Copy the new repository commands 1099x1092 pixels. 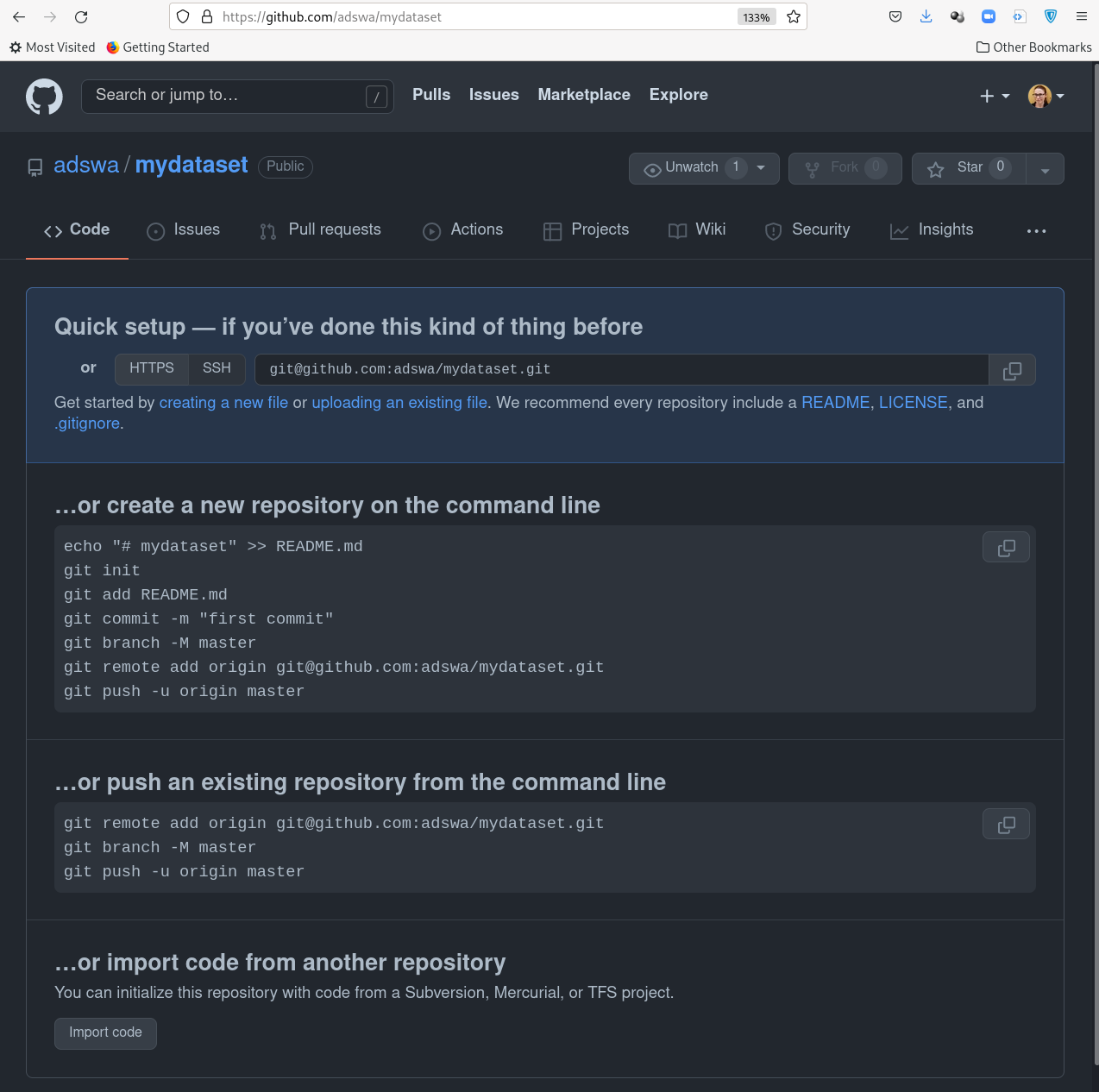pos(1006,548)
